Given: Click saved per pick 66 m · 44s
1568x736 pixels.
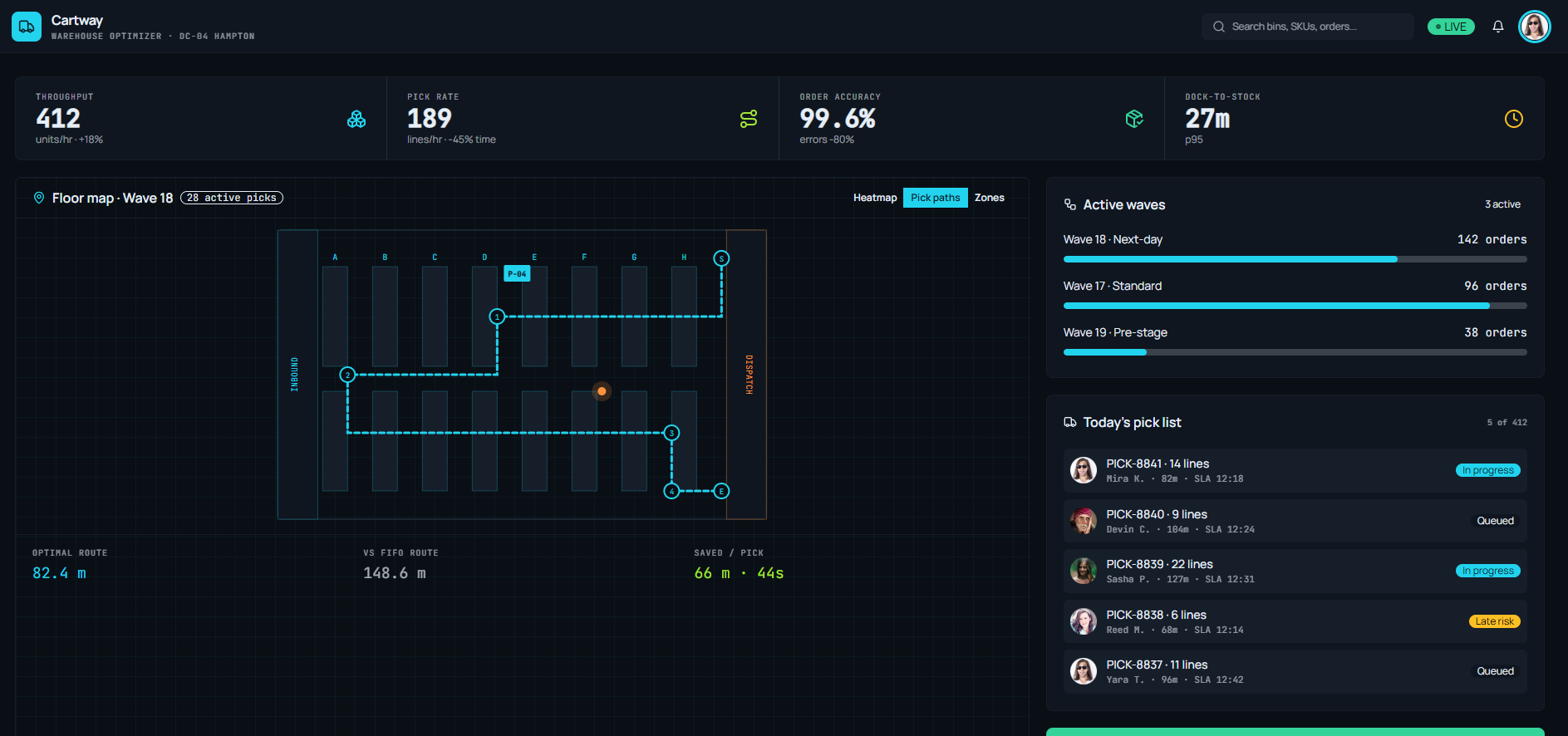Looking at the screenshot, I should [x=739, y=573].
